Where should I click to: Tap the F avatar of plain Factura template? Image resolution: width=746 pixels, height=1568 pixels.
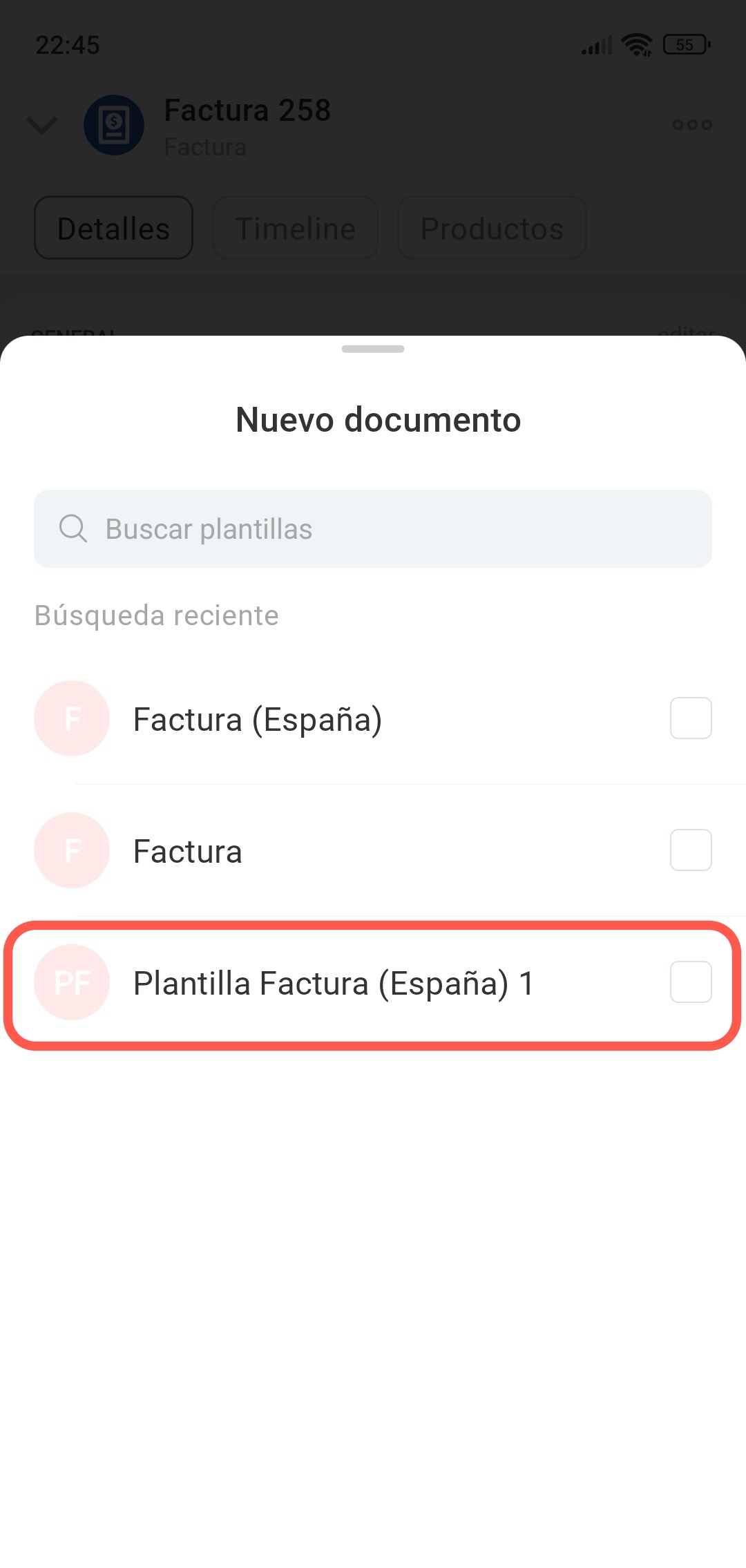click(x=72, y=850)
